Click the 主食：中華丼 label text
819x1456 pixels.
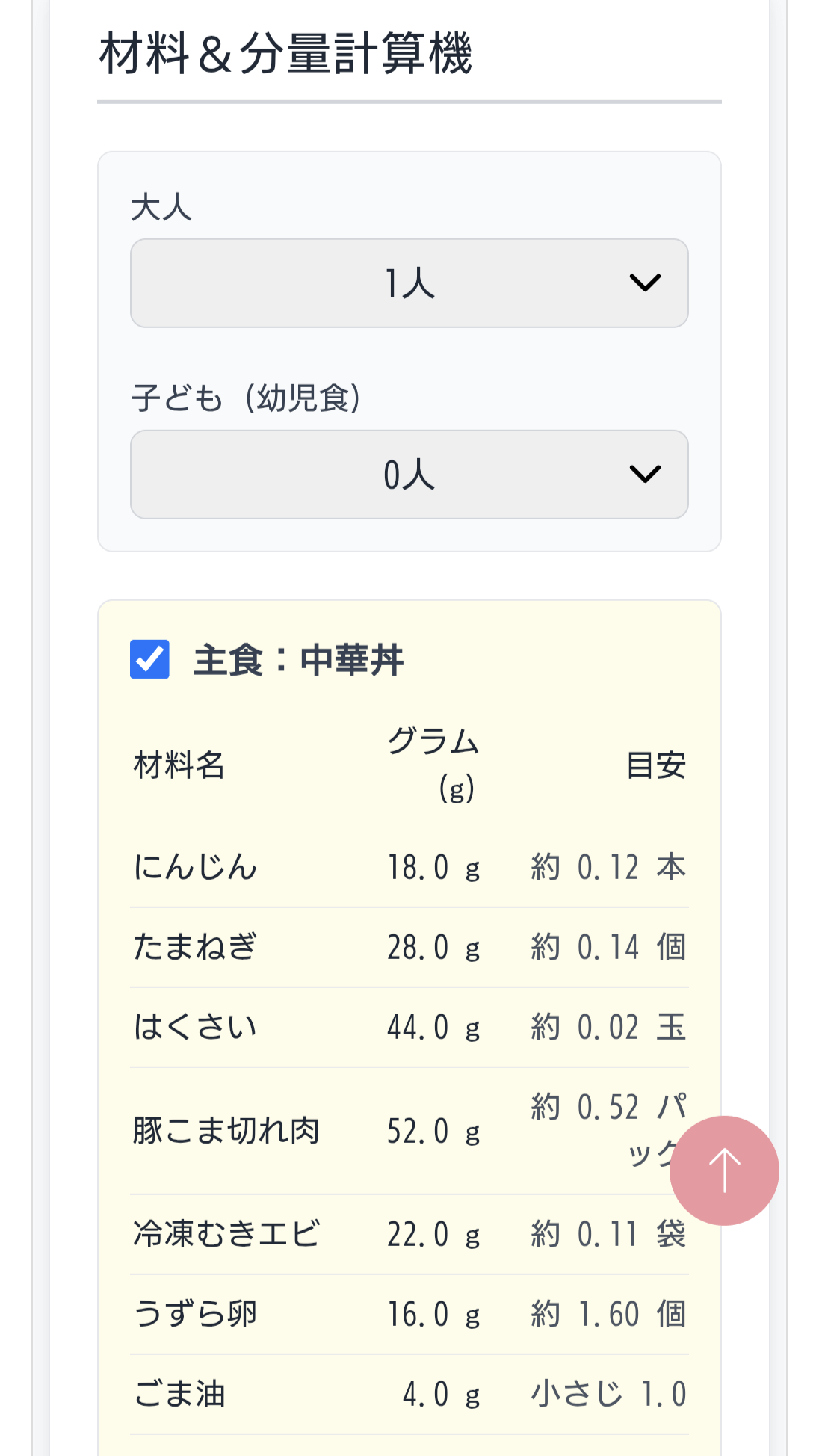click(298, 661)
